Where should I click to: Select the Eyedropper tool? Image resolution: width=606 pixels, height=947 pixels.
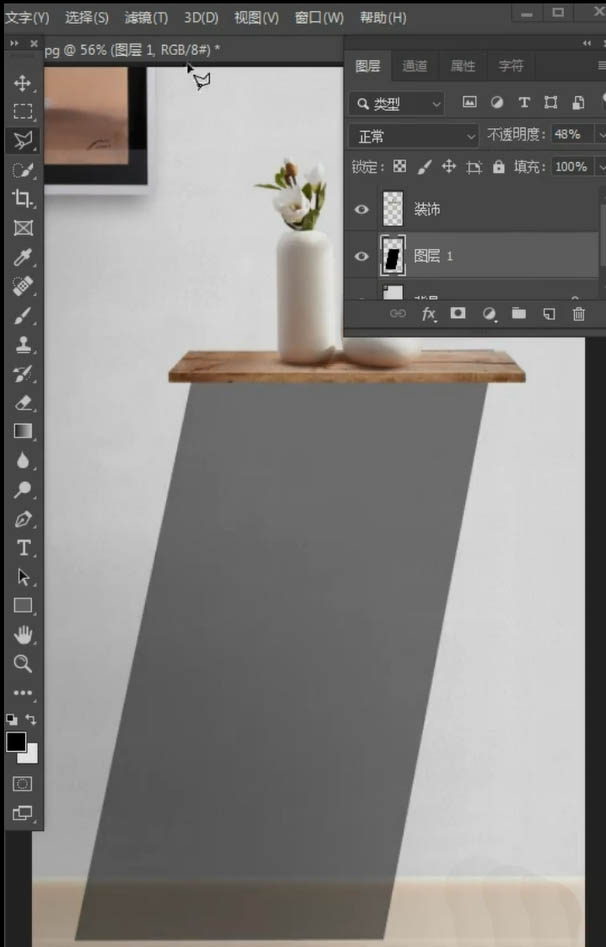[22, 257]
